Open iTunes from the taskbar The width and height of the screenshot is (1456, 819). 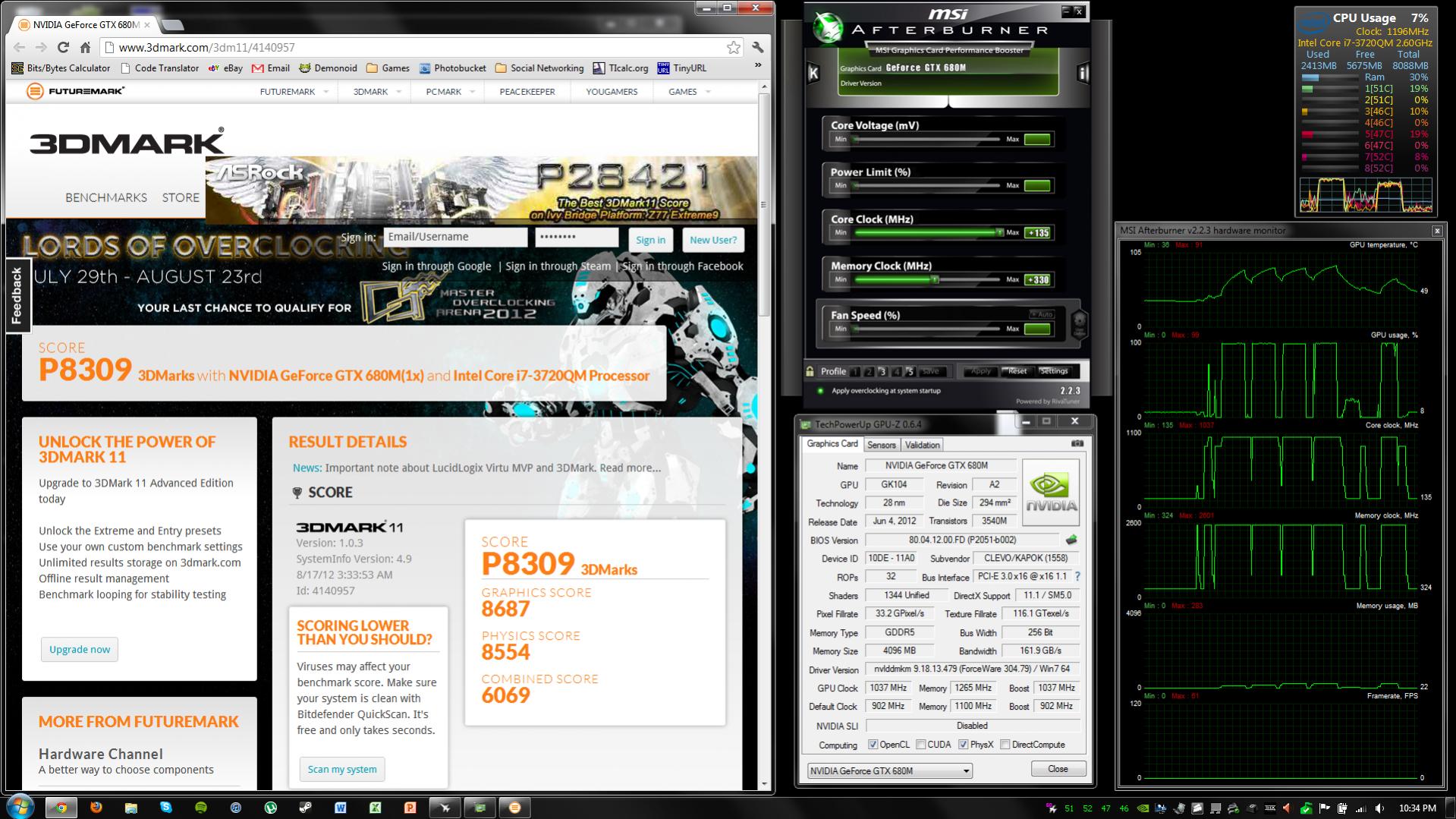[x=235, y=808]
